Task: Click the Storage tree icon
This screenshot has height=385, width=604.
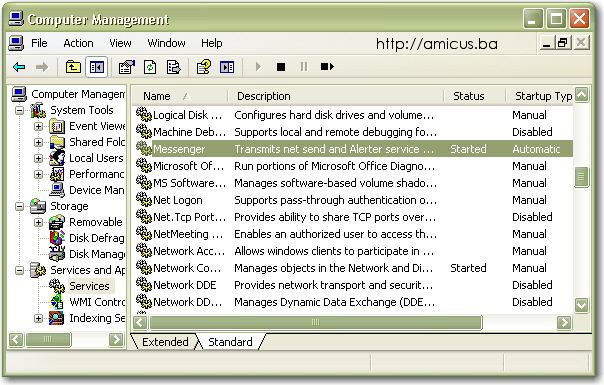Action: 38,206
